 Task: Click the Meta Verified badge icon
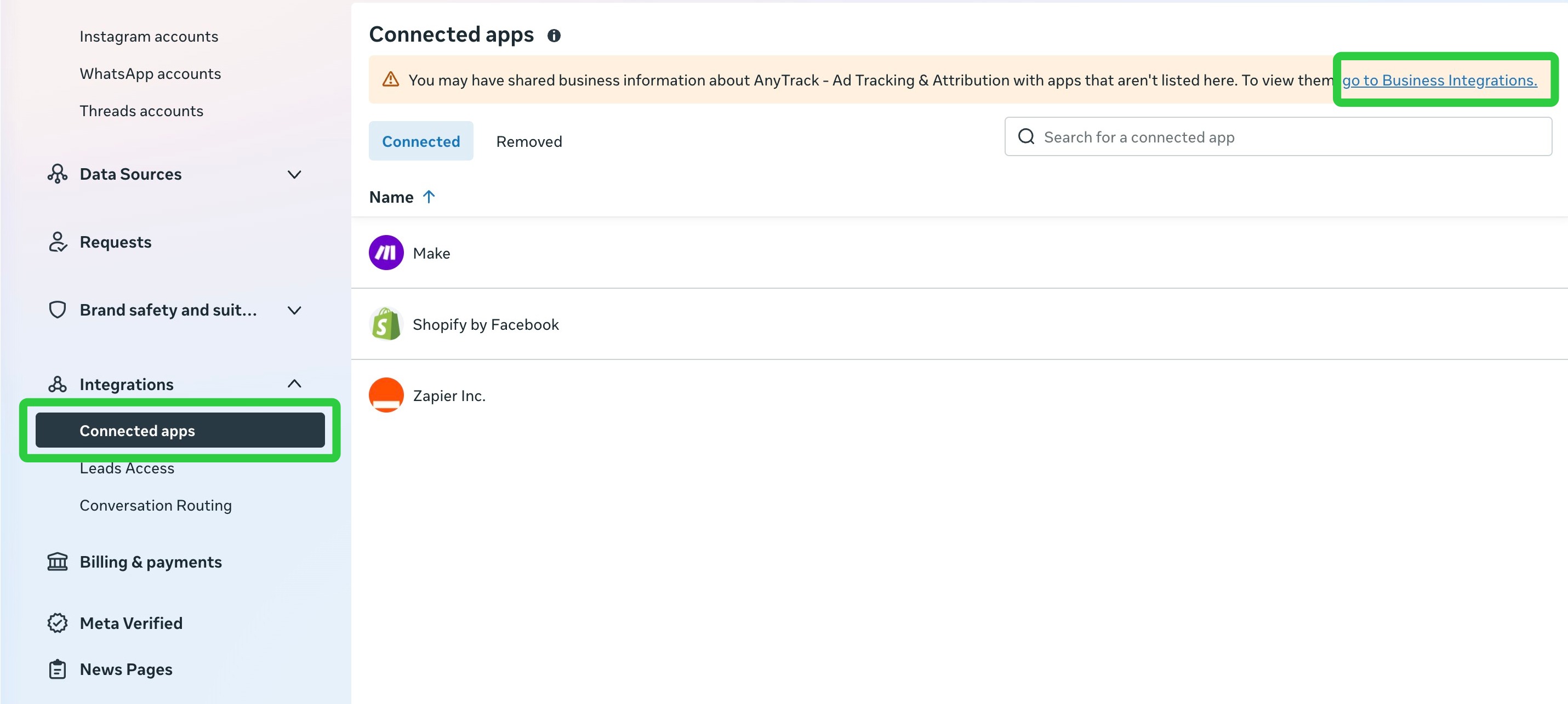57,623
